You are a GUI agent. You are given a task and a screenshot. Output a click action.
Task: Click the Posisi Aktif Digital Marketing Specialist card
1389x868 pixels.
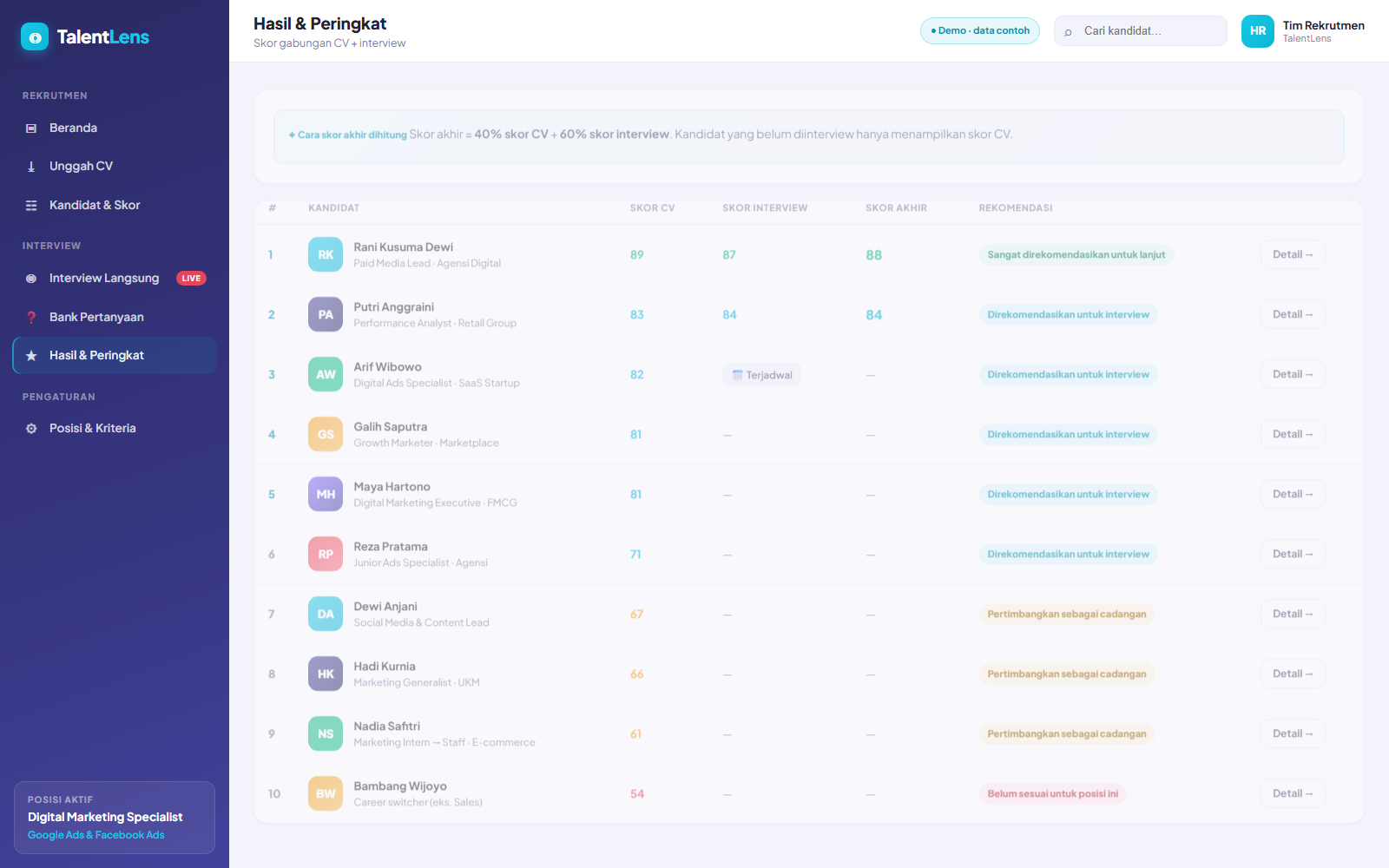115,818
